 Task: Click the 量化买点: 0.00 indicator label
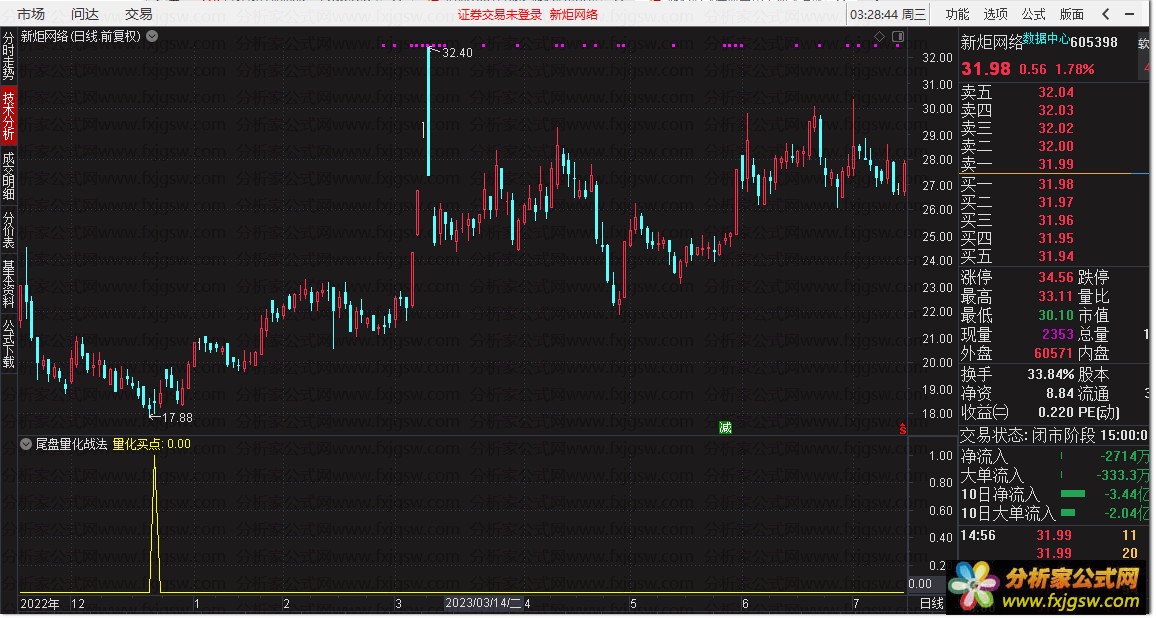point(151,444)
